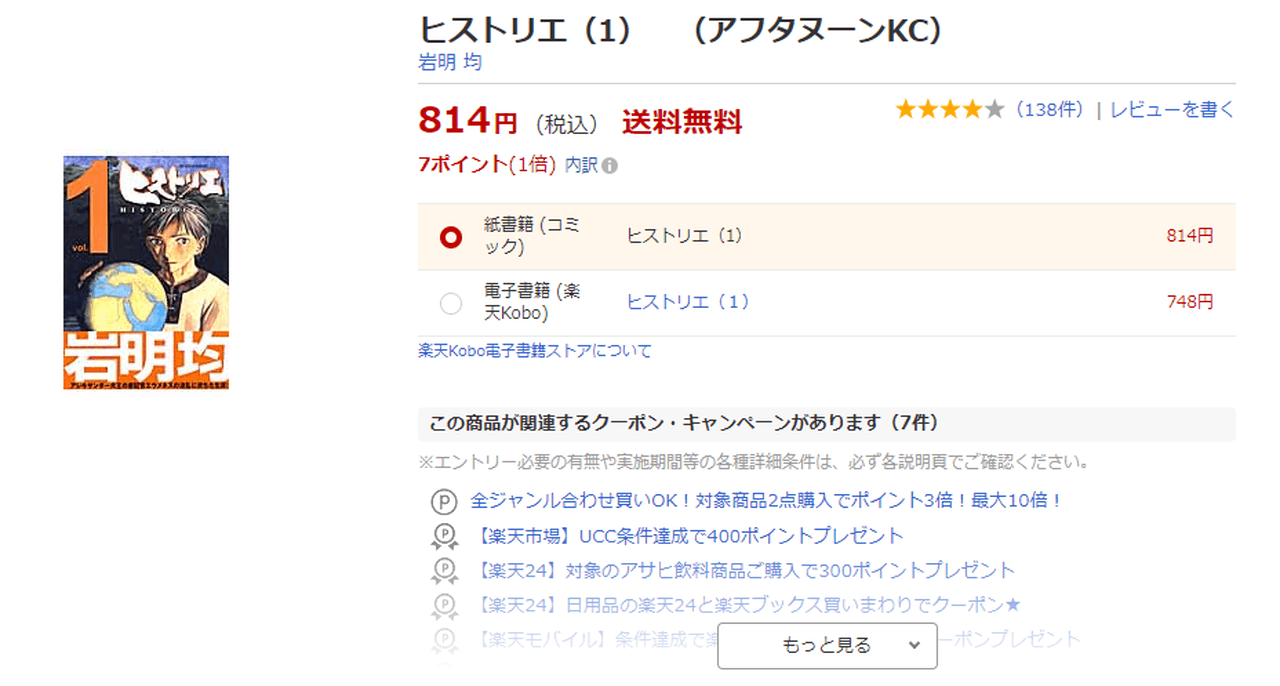Click the medal icon beside UCC条件達成 campaign
Image resolution: width=1280 pixels, height=686 pixels.
(x=443, y=537)
